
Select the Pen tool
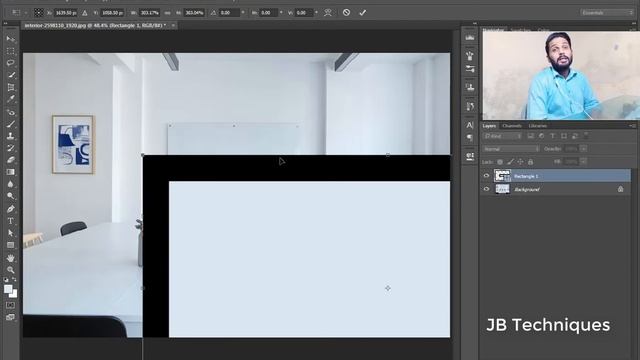point(11,209)
